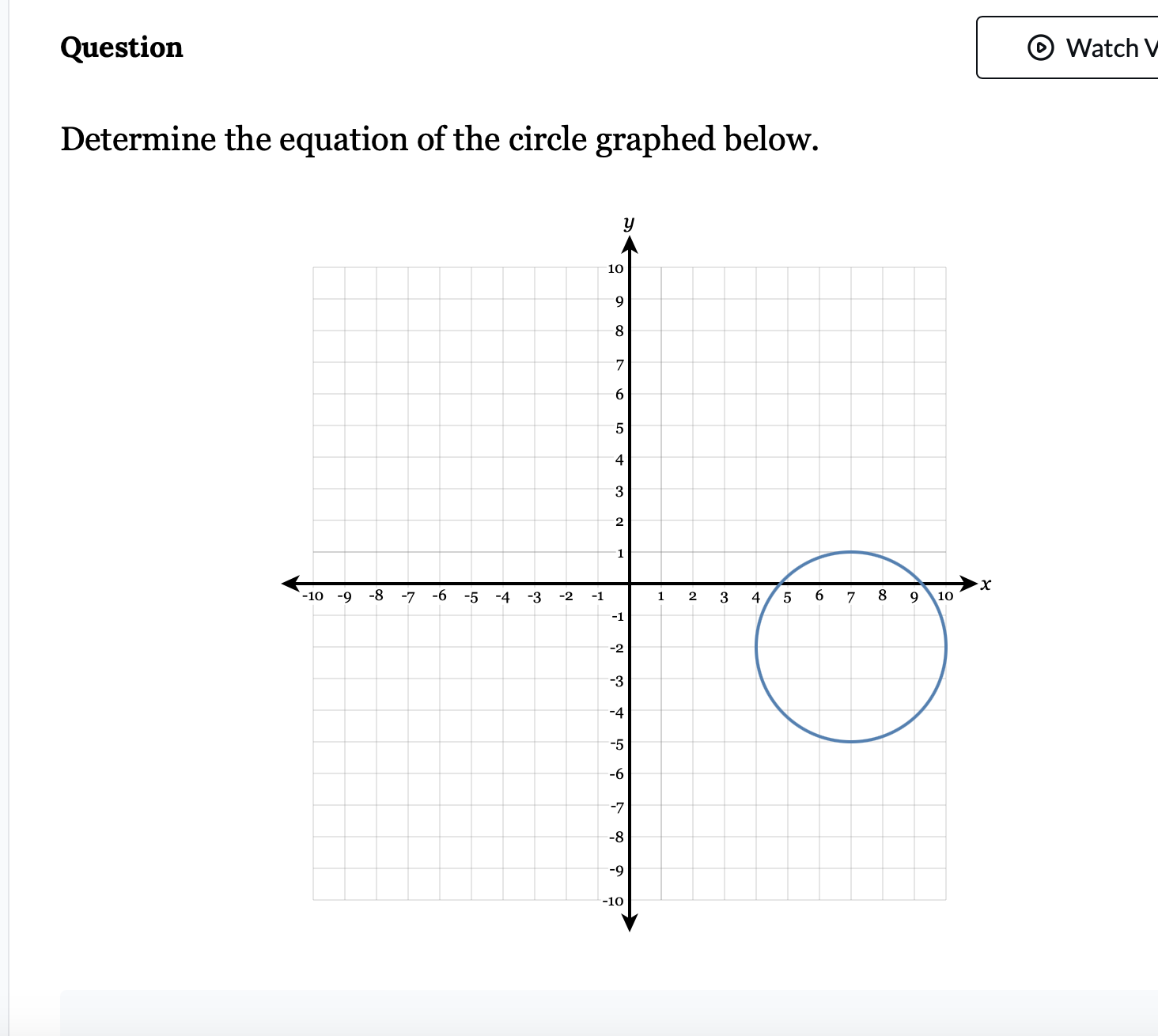Select the number -10 on the x-axis
The height and width of the screenshot is (1036, 1158).
tap(313, 597)
